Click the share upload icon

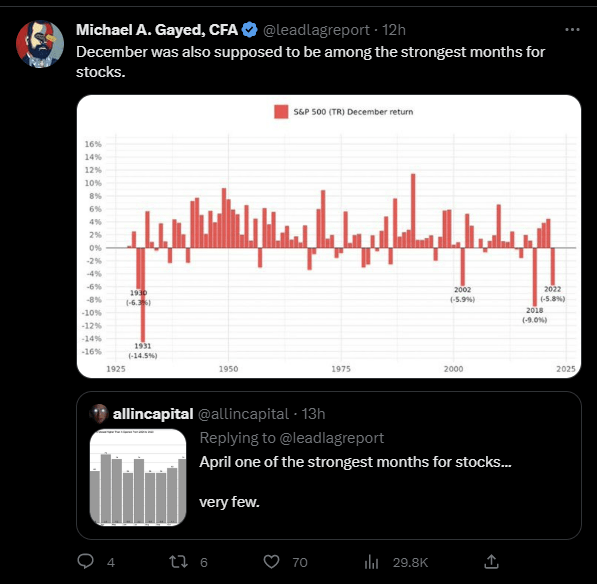tap(491, 562)
